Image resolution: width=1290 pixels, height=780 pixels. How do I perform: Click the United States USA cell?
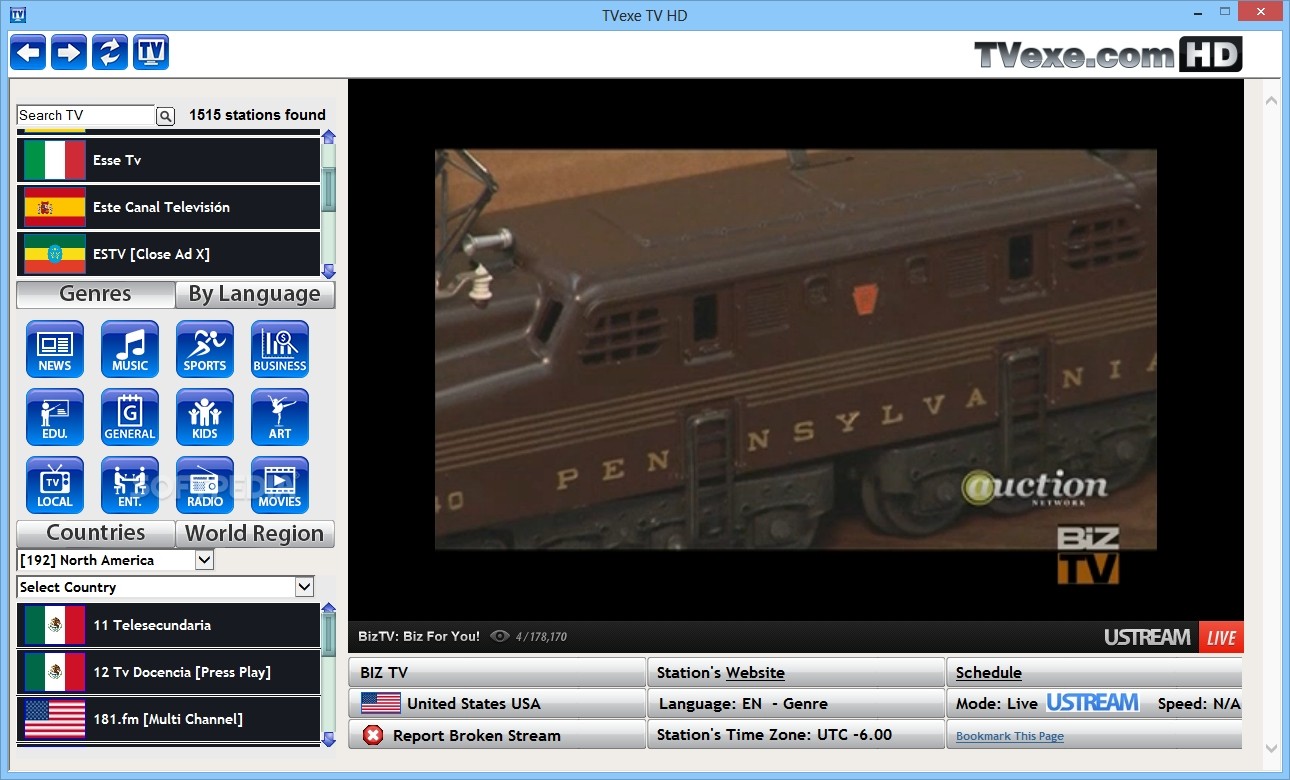tap(497, 703)
